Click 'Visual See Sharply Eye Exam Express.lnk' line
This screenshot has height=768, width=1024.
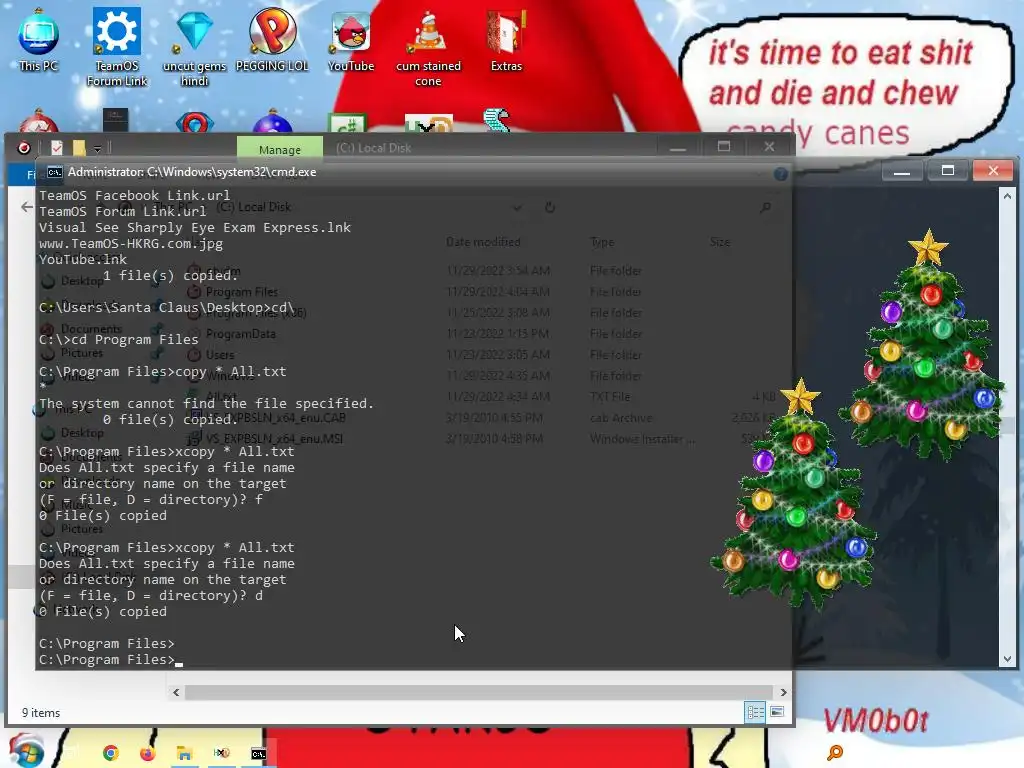(x=195, y=227)
